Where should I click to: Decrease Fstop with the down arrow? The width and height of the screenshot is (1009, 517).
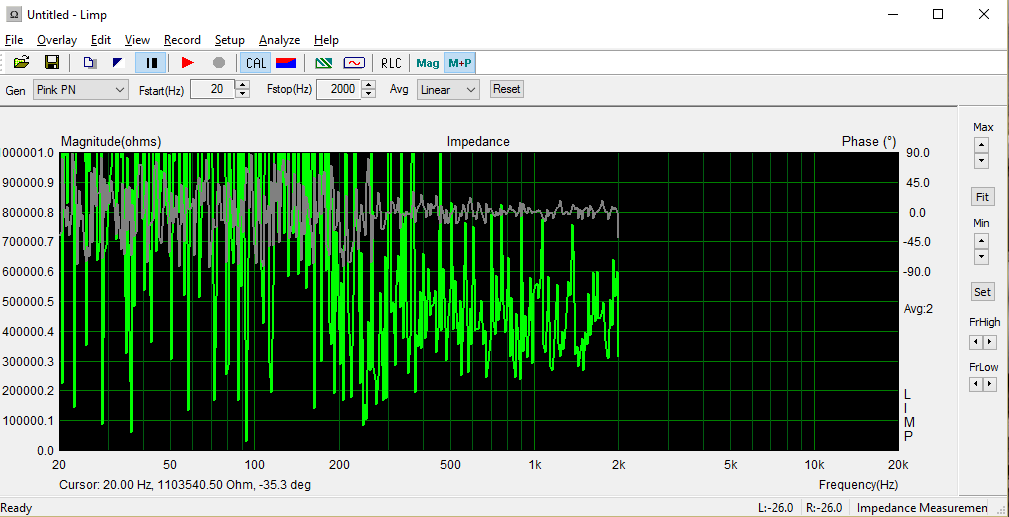click(368, 94)
